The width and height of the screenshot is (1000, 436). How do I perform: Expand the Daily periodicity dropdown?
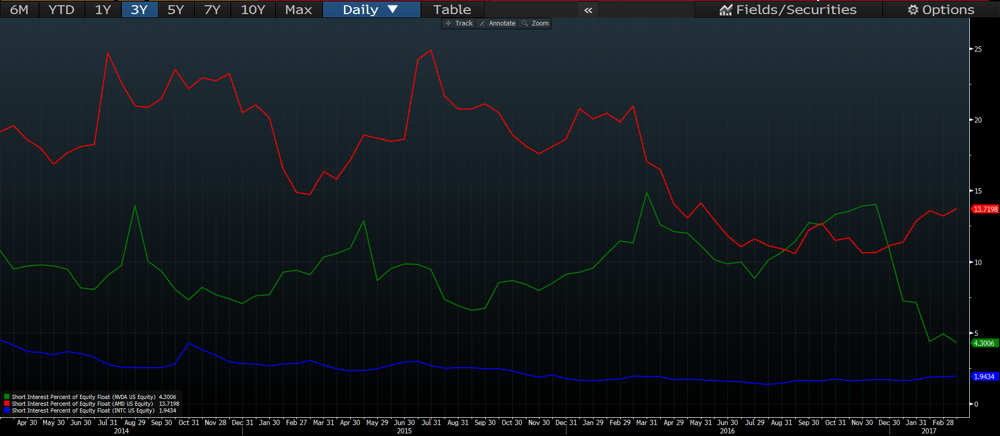point(370,10)
